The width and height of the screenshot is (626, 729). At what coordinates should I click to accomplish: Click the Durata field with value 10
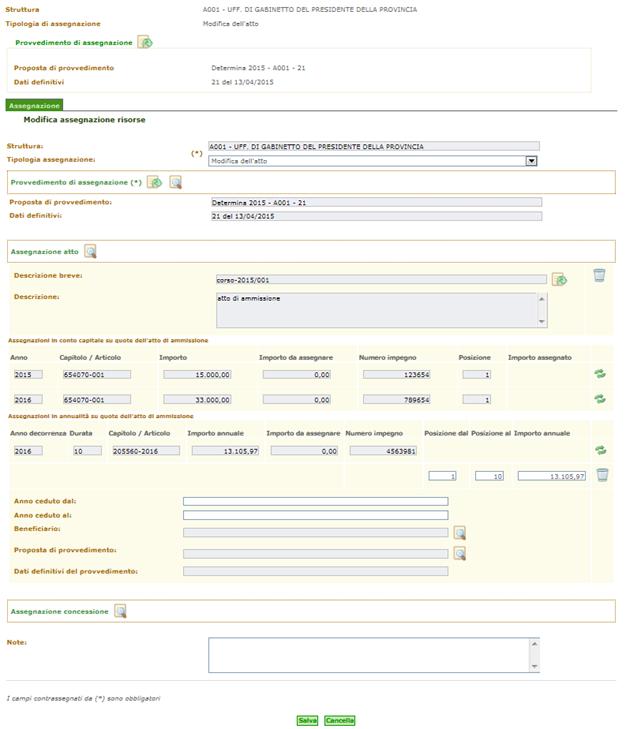(x=87, y=451)
